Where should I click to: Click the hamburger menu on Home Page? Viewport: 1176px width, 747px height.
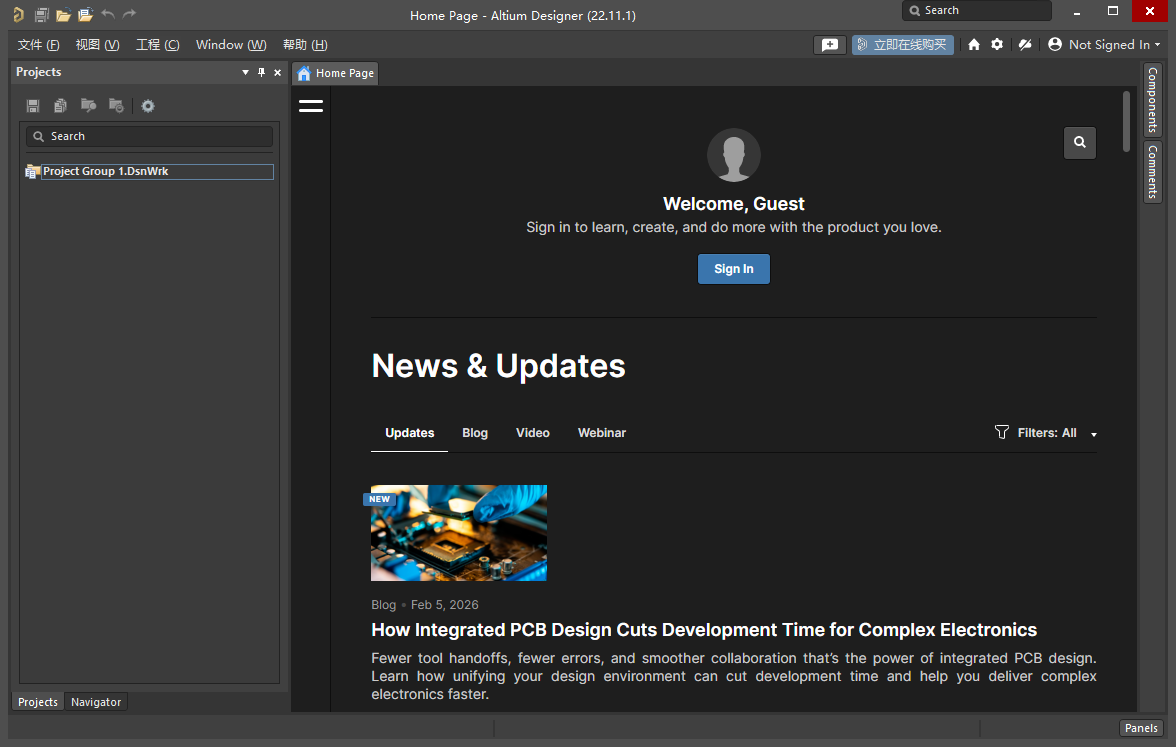(311, 106)
